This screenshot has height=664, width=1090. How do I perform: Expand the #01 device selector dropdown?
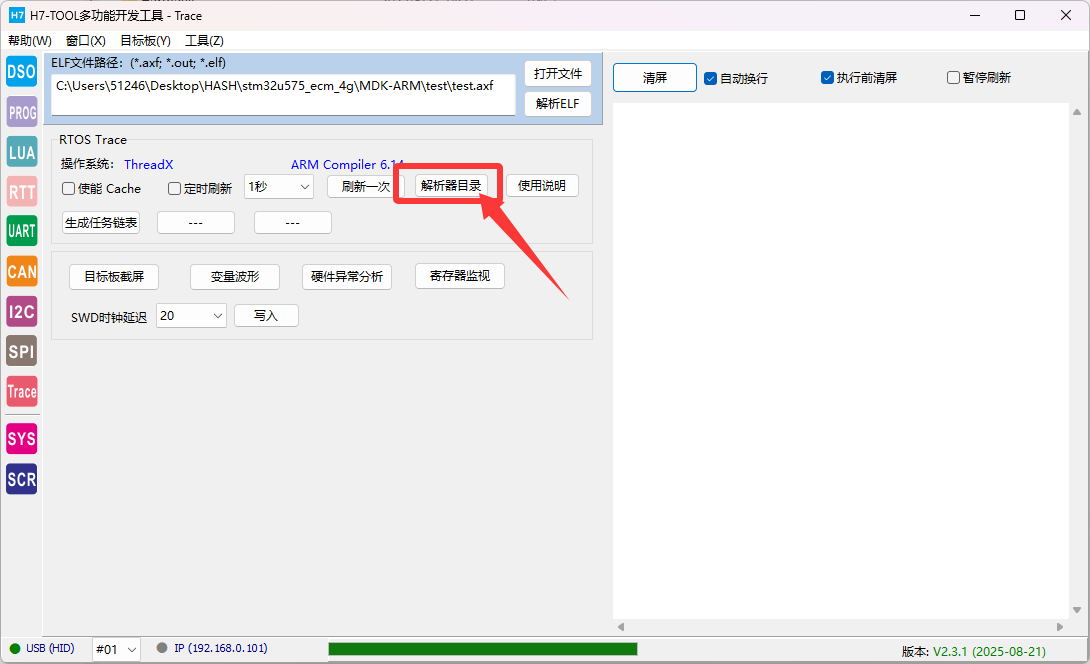tap(116, 649)
